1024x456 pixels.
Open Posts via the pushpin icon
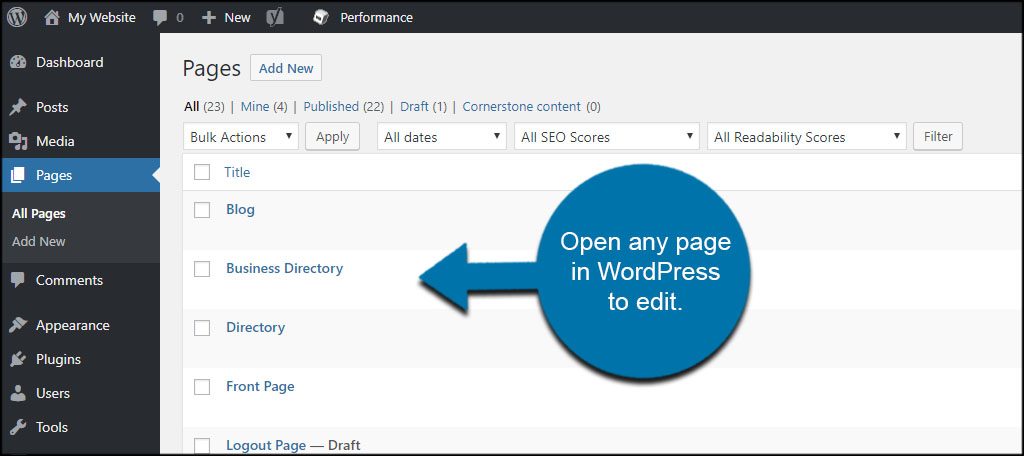click(x=18, y=107)
